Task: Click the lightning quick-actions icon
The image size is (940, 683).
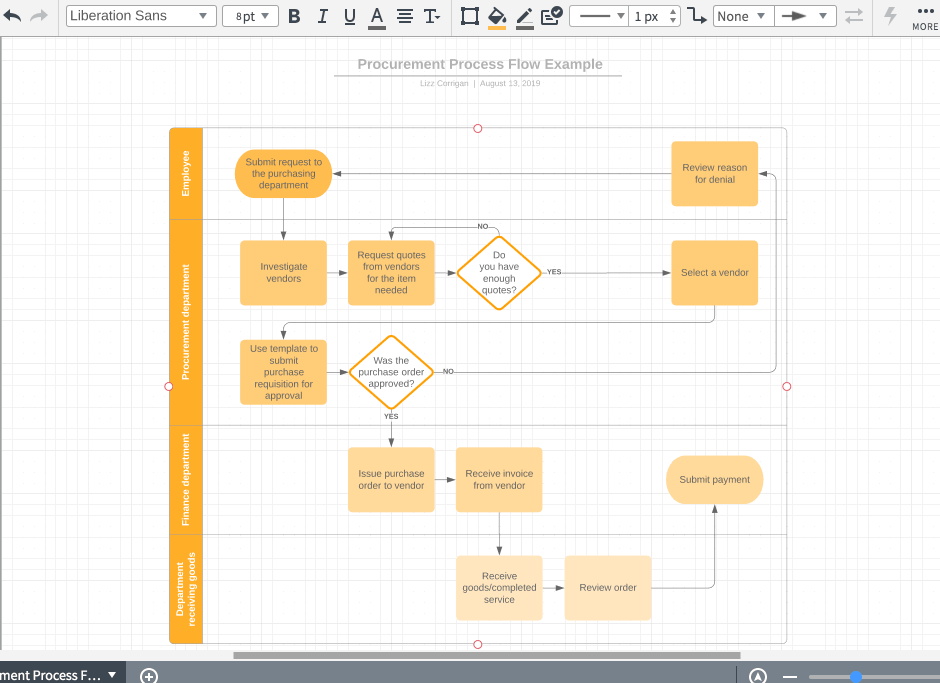Action: tap(889, 14)
